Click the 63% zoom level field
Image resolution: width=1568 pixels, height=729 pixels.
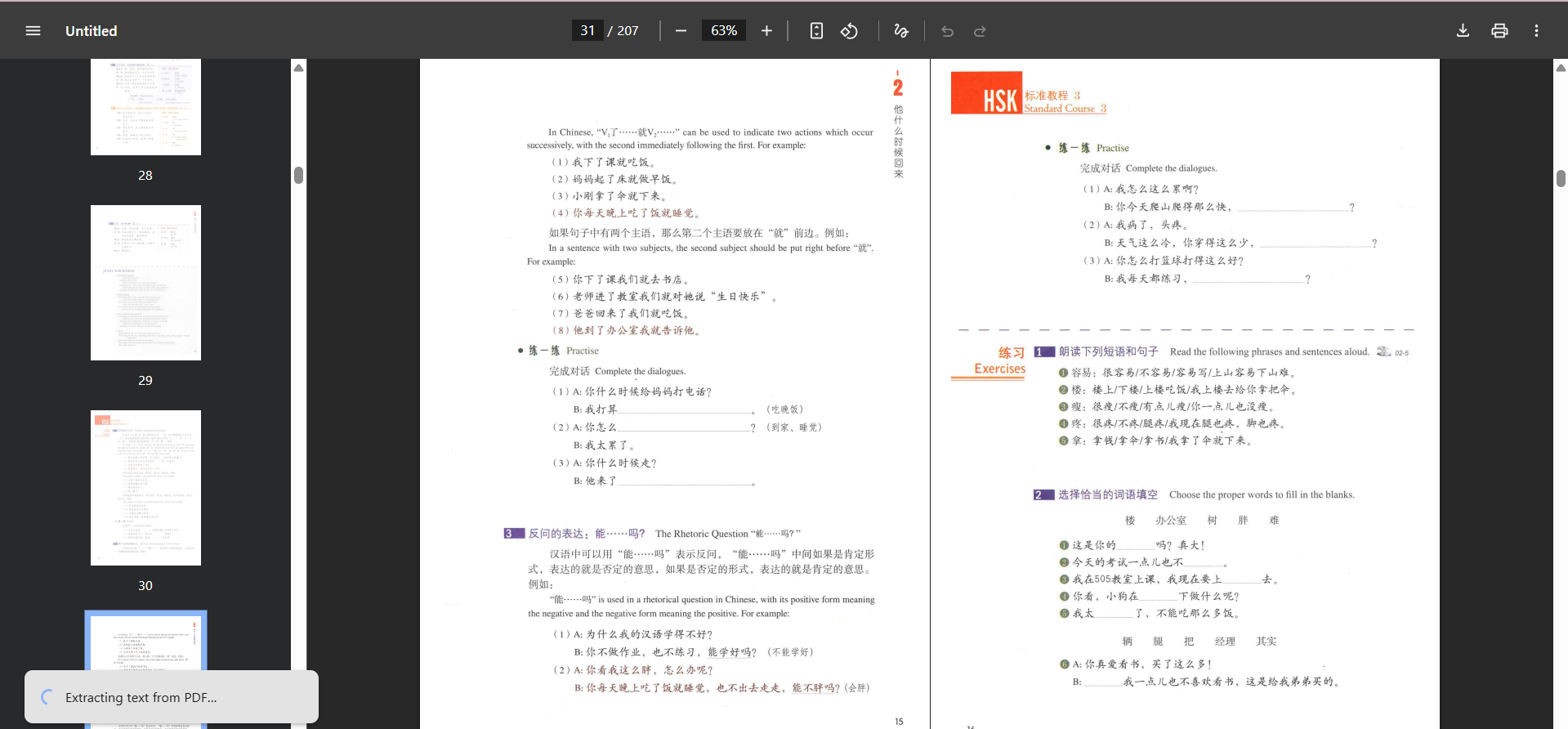pos(724,31)
